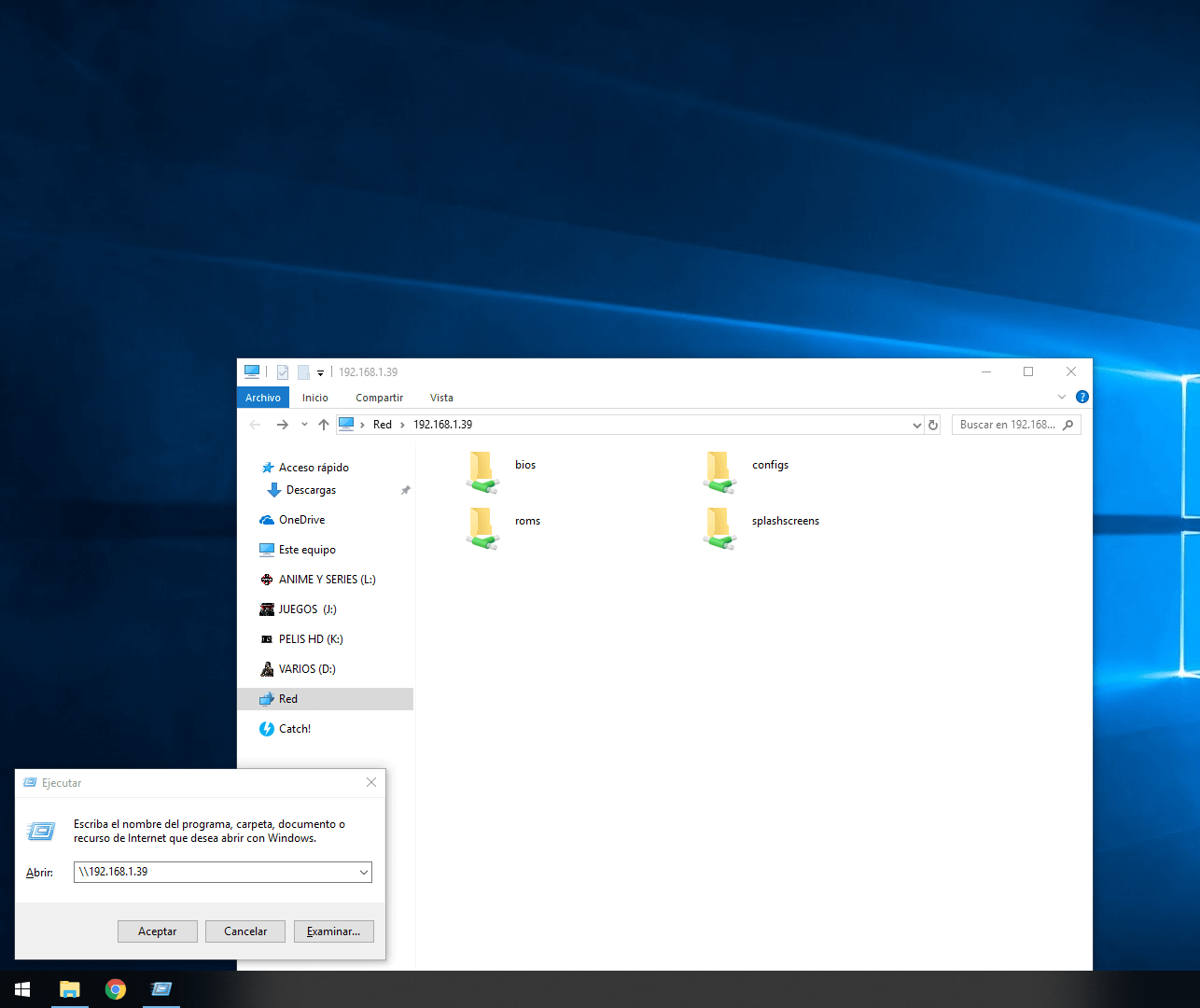Open the blue help question icon

tap(1081, 397)
